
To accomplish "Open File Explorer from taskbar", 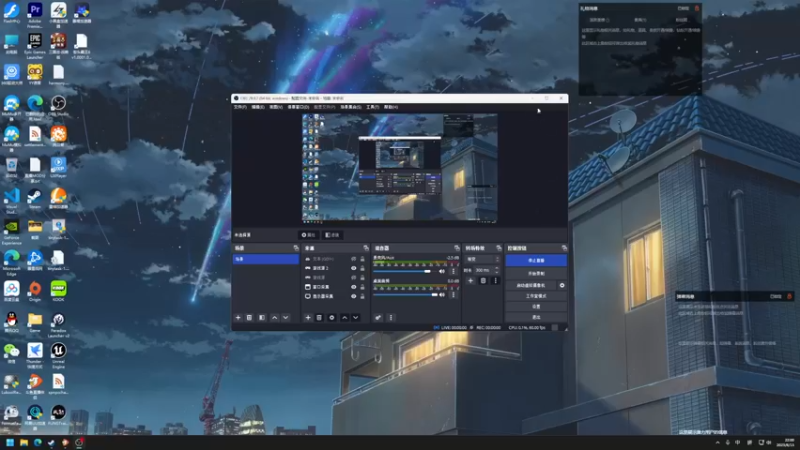I will pyautogui.click(x=24, y=443).
